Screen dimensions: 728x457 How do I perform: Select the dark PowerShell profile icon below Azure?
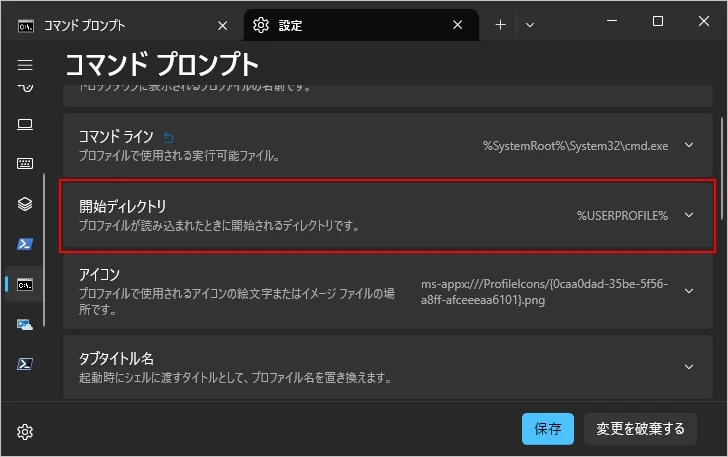pyautogui.click(x=25, y=364)
